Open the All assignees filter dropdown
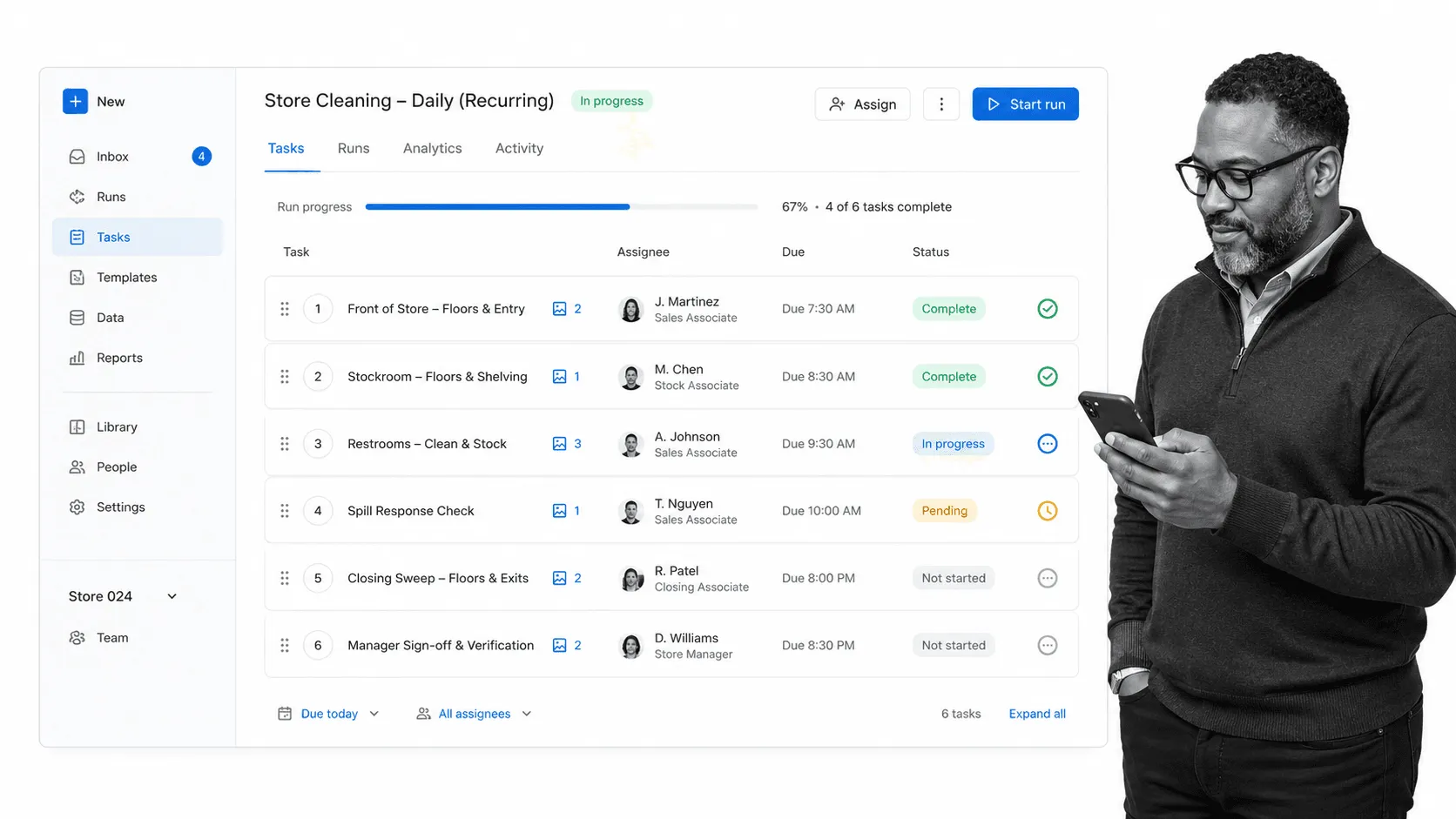 tap(474, 714)
